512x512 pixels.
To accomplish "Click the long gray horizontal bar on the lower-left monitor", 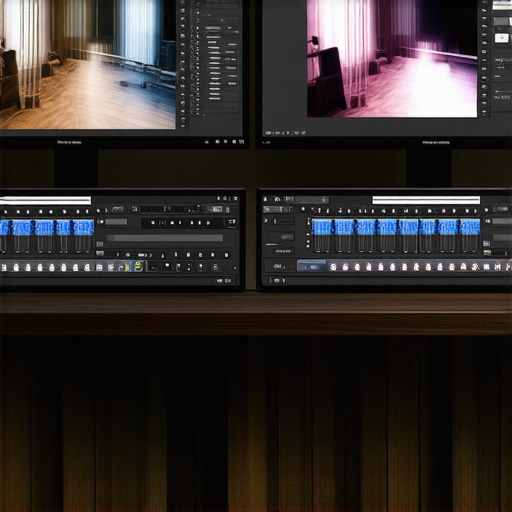I will click(165, 238).
